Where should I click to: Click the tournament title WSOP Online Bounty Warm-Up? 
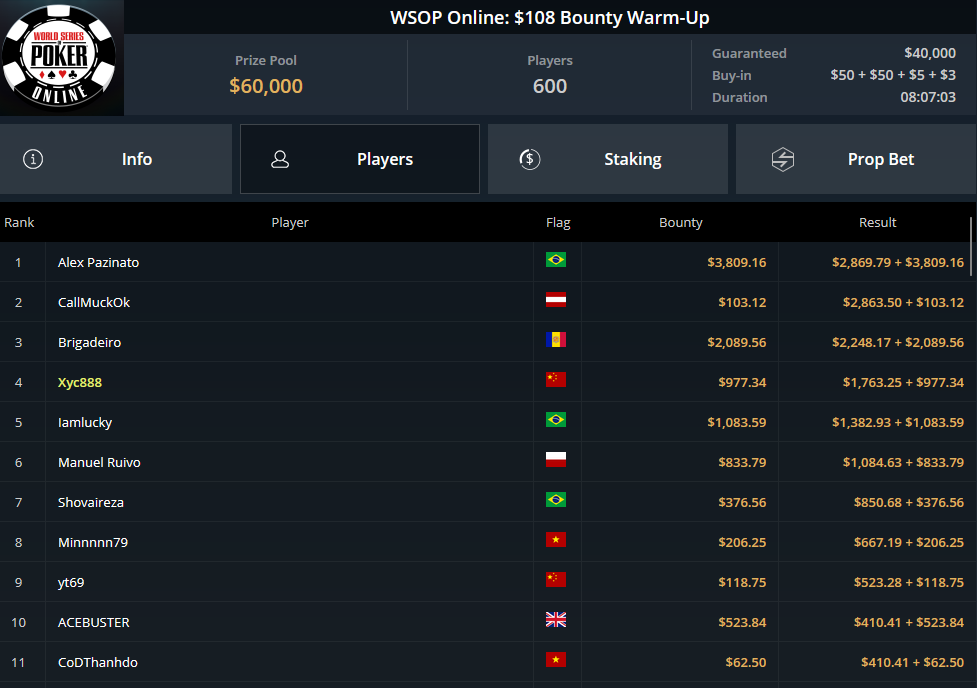coord(550,17)
